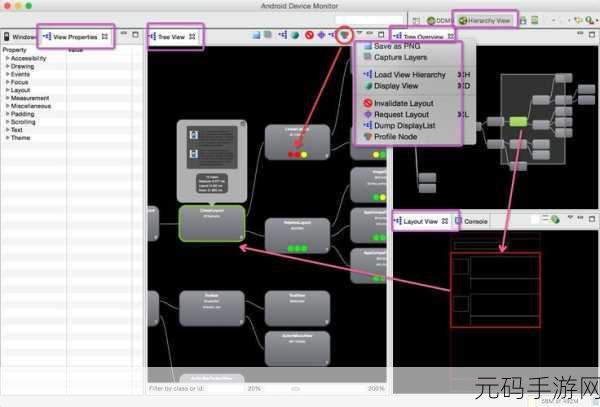
Task: Click the Request Layout diamond icon
Action: point(321,35)
